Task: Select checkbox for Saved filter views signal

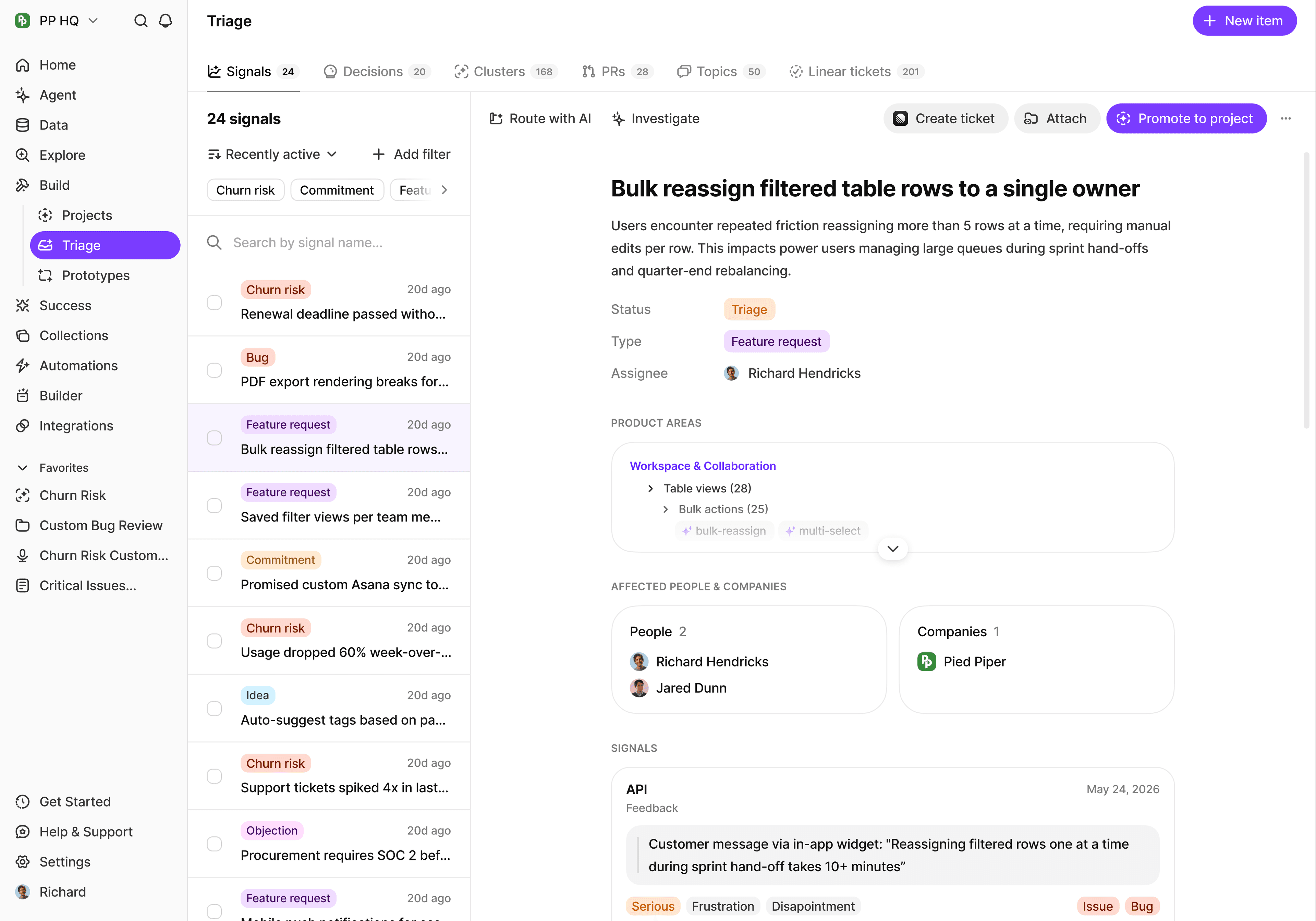Action: (x=215, y=505)
